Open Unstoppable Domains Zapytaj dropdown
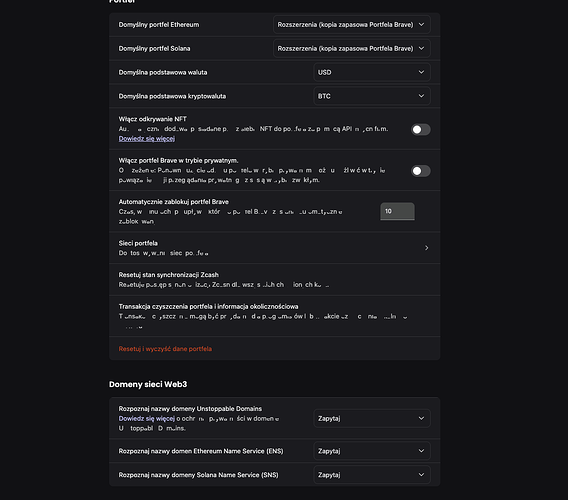This screenshot has height=500, width=568. 372,418
